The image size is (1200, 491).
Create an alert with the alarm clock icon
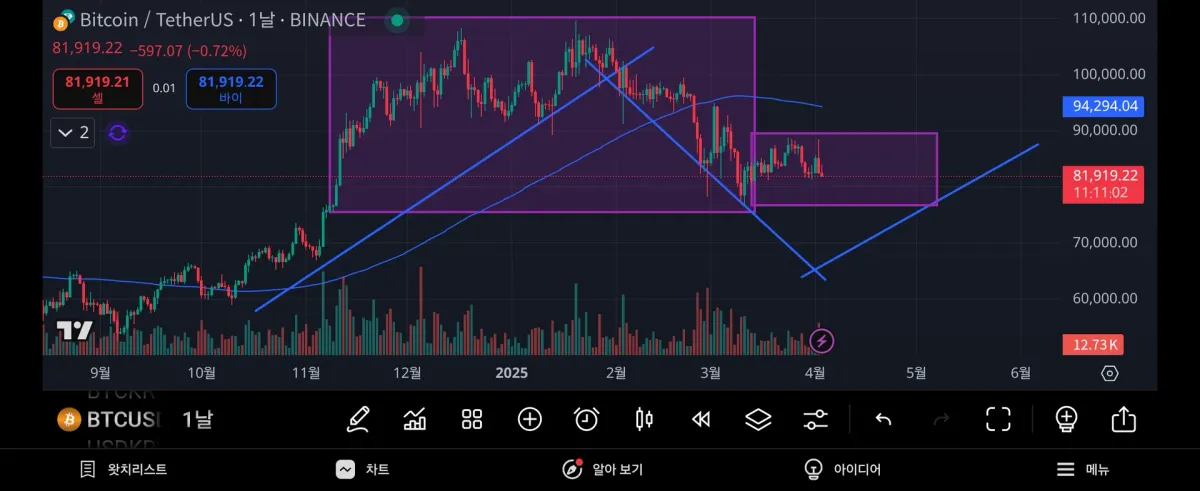(586, 419)
